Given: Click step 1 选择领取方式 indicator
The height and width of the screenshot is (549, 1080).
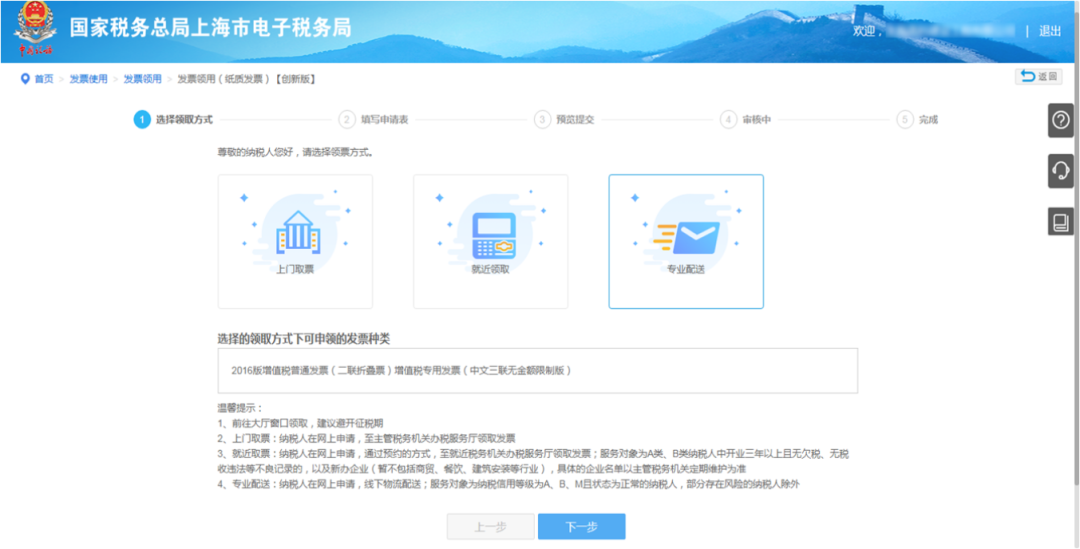Looking at the screenshot, I should (x=173, y=119).
